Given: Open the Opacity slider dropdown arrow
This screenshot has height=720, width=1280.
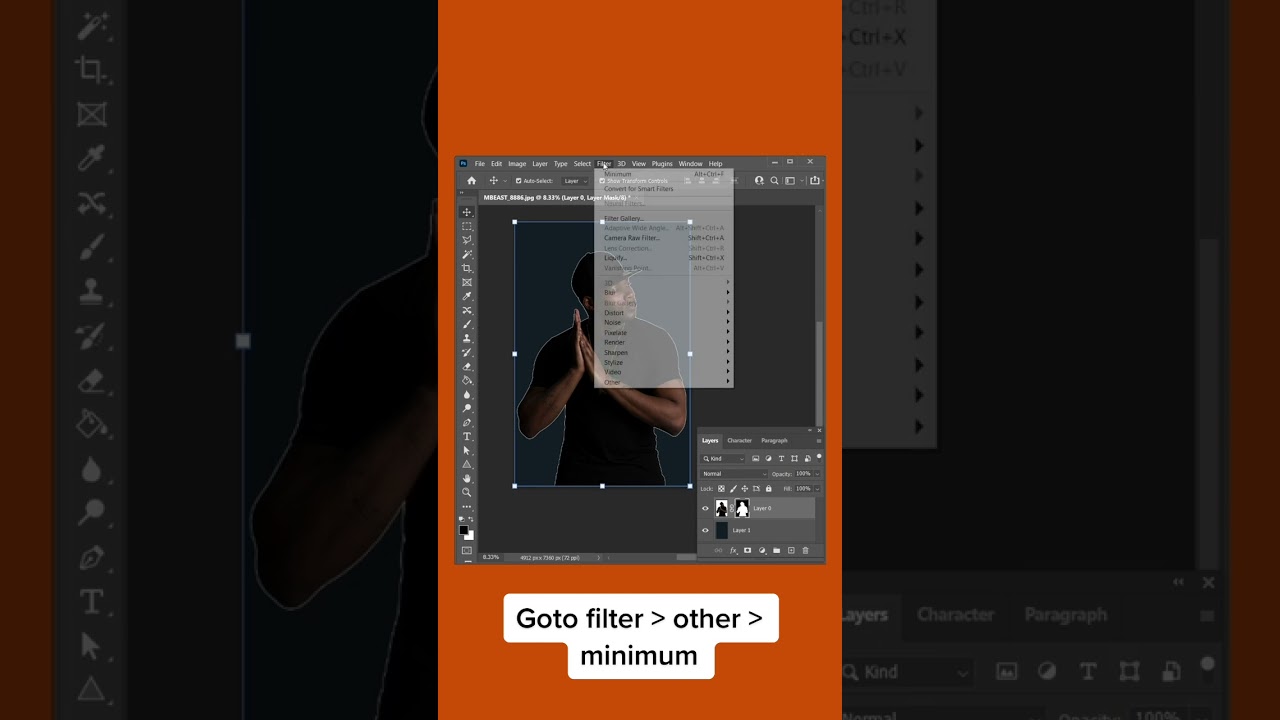Looking at the screenshot, I should point(817,474).
